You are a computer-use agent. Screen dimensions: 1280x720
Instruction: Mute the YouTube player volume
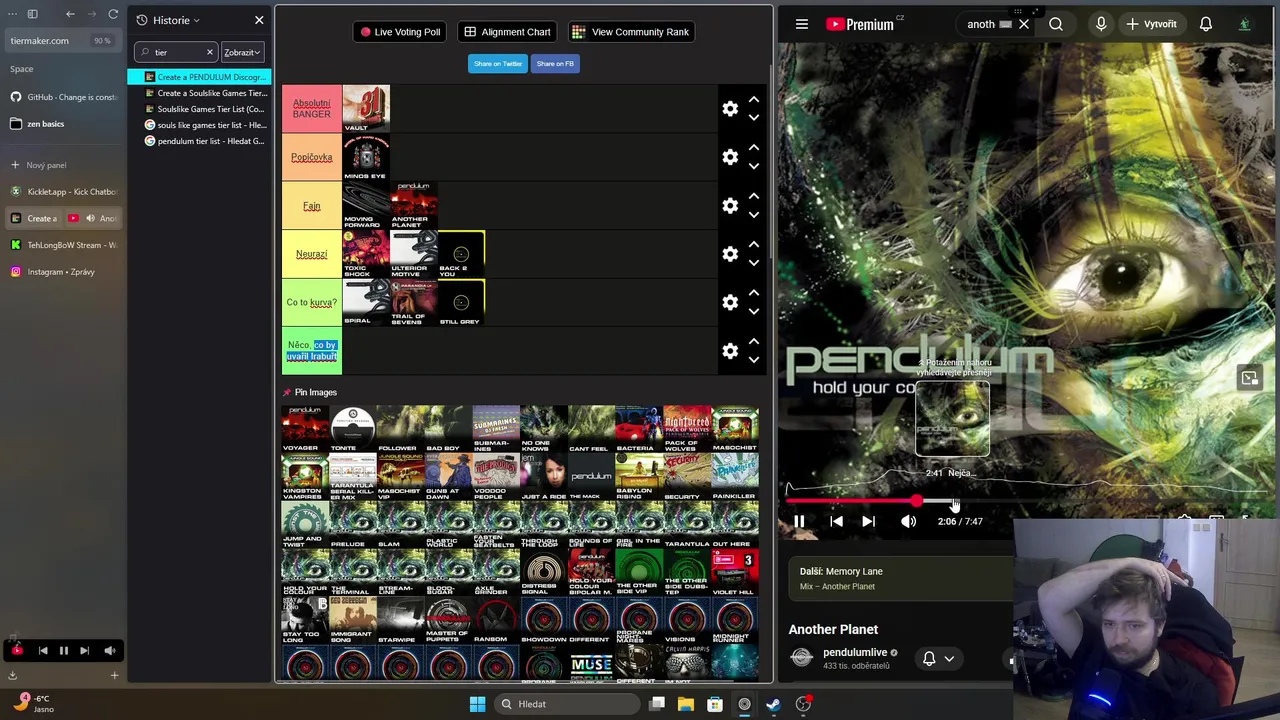tap(908, 521)
